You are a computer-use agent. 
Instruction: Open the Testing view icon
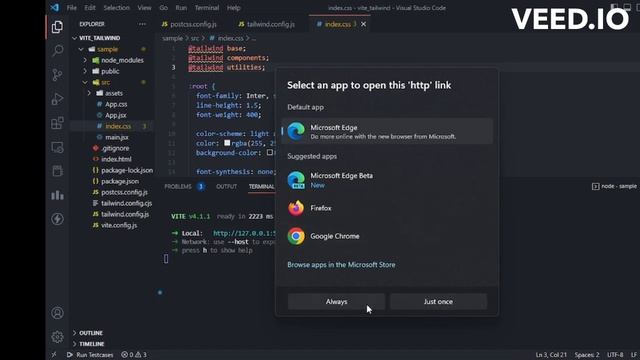(x=57, y=171)
